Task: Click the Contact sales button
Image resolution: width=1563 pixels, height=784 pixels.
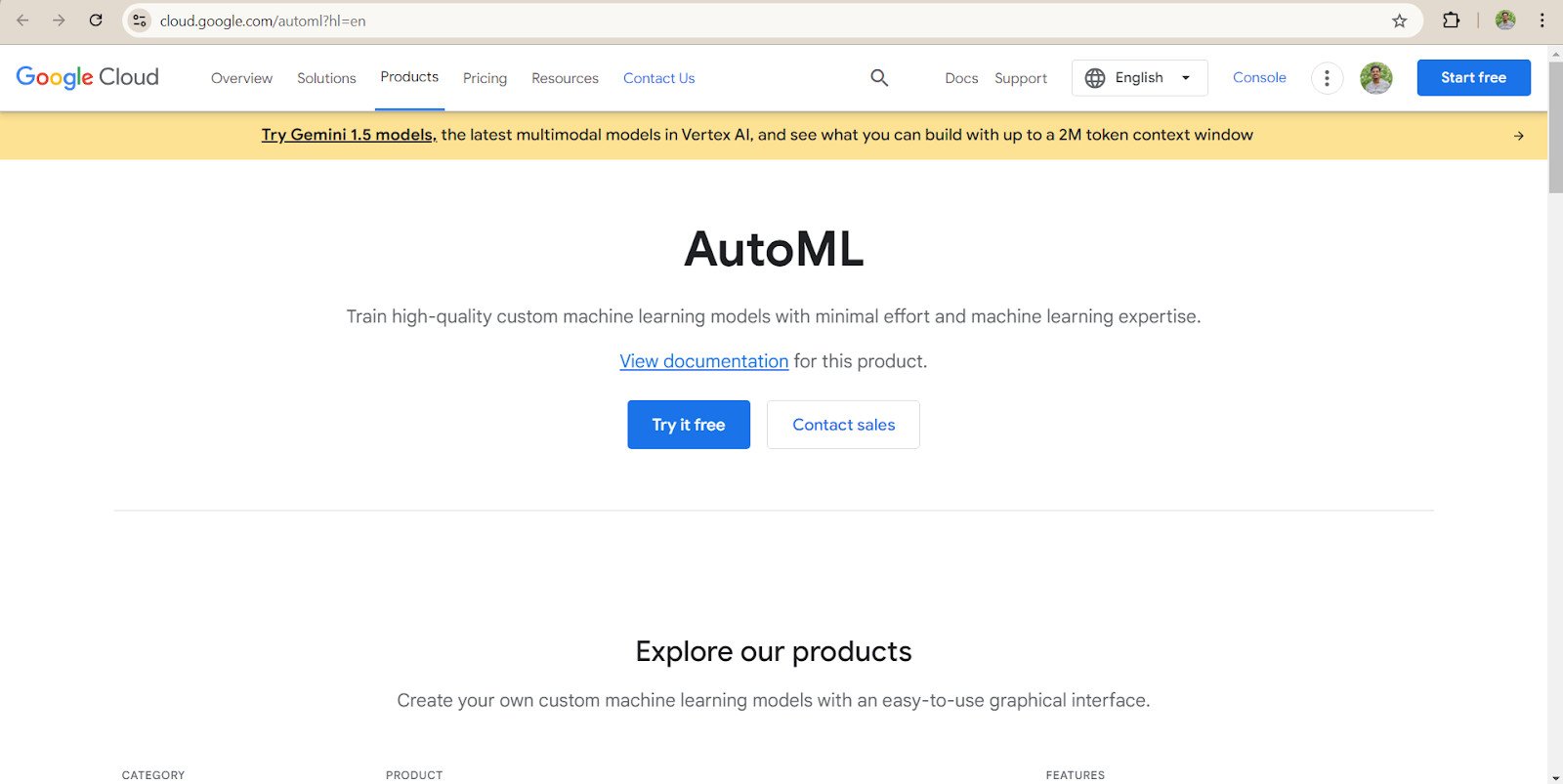Action: tap(843, 425)
